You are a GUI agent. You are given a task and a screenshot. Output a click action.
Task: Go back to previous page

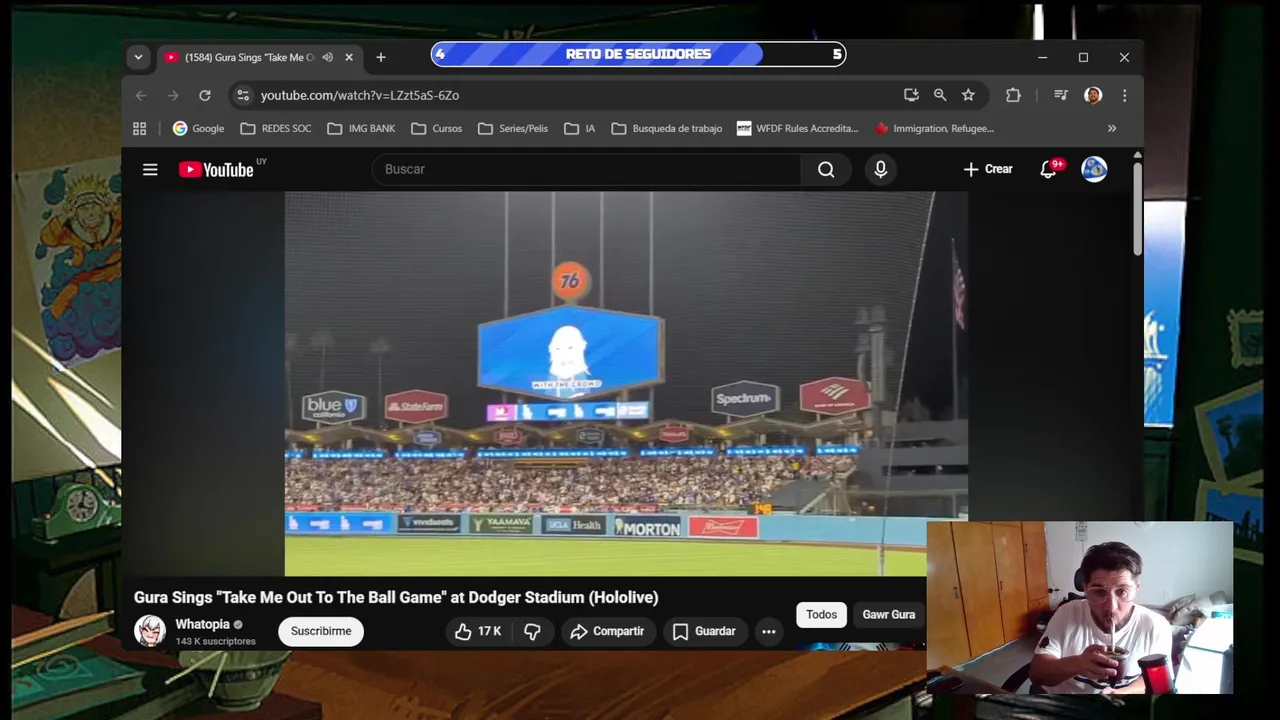point(141,95)
